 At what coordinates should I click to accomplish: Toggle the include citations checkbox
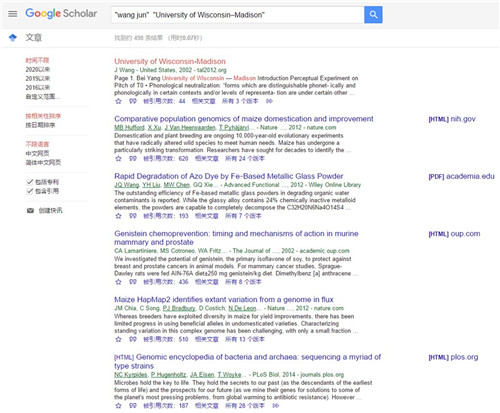click(30, 191)
